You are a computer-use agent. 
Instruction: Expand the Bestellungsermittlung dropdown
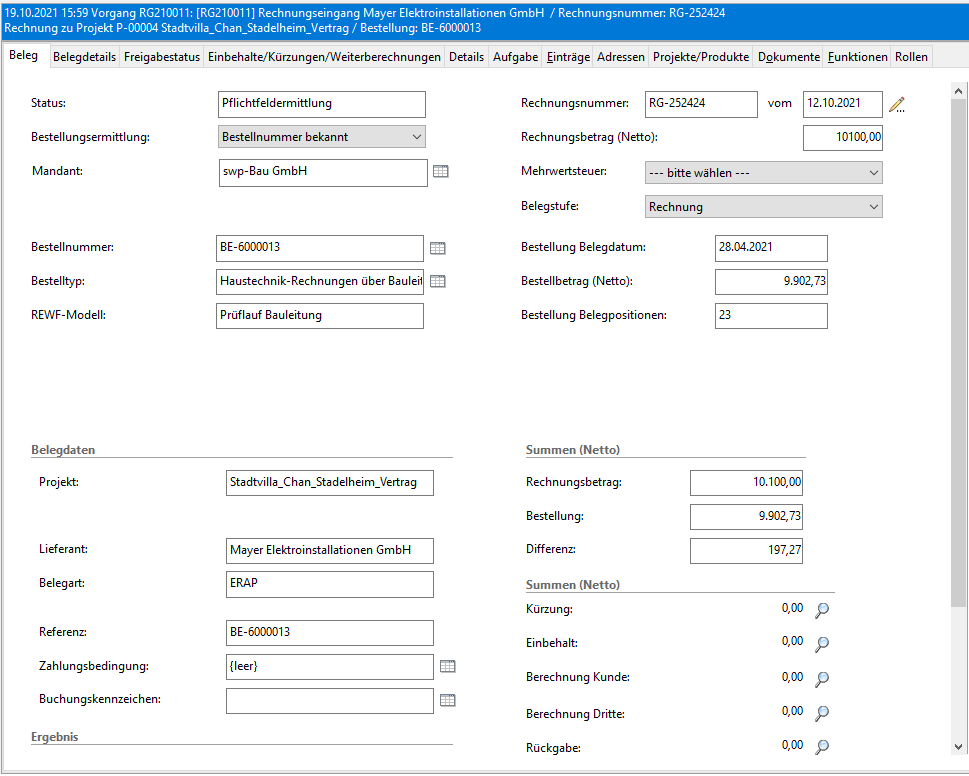[x=322, y=137]
